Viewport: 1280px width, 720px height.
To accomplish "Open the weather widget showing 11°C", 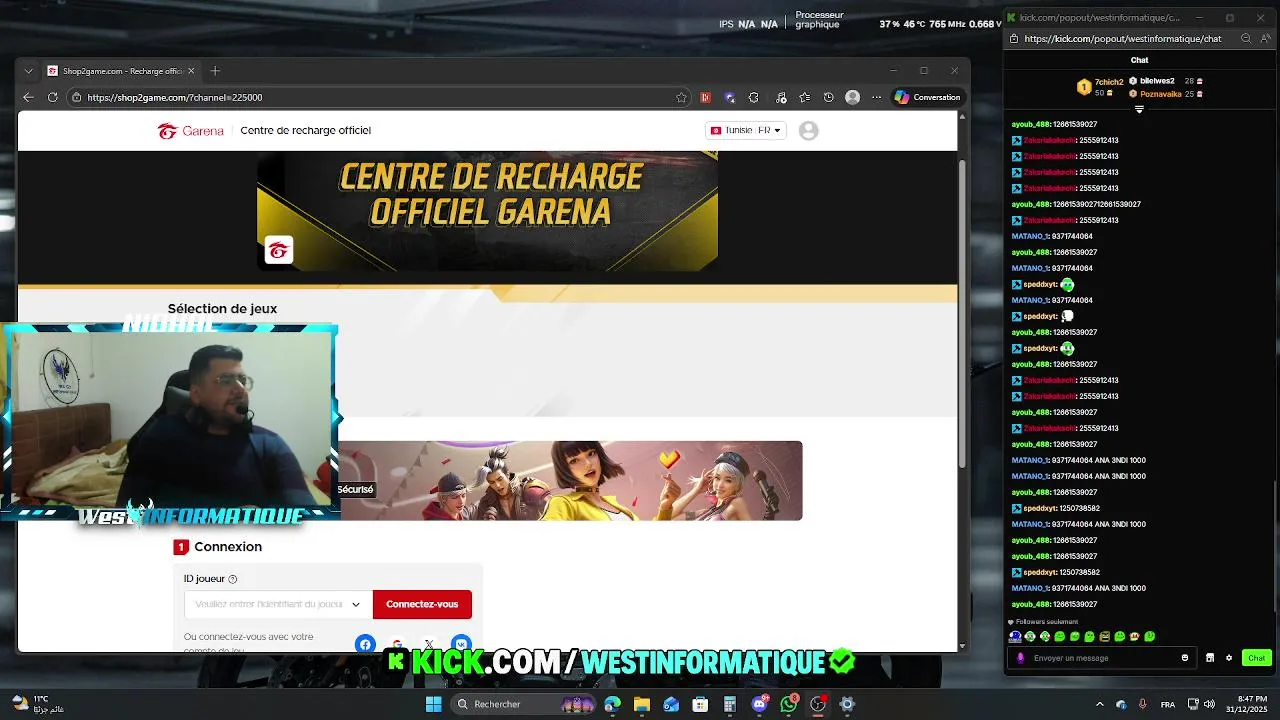I will coord(37,704).
